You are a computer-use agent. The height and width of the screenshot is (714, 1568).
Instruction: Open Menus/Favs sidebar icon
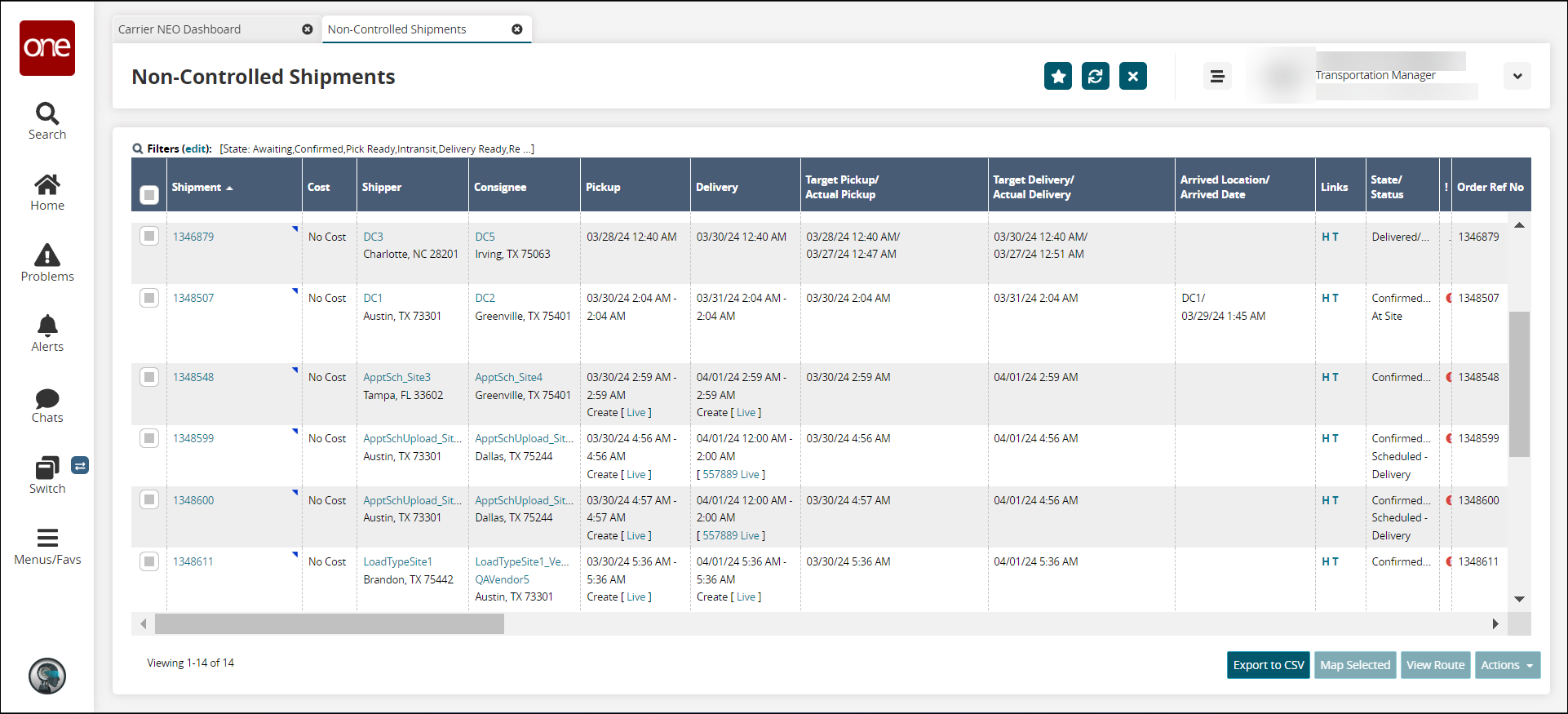coord(47,547)
